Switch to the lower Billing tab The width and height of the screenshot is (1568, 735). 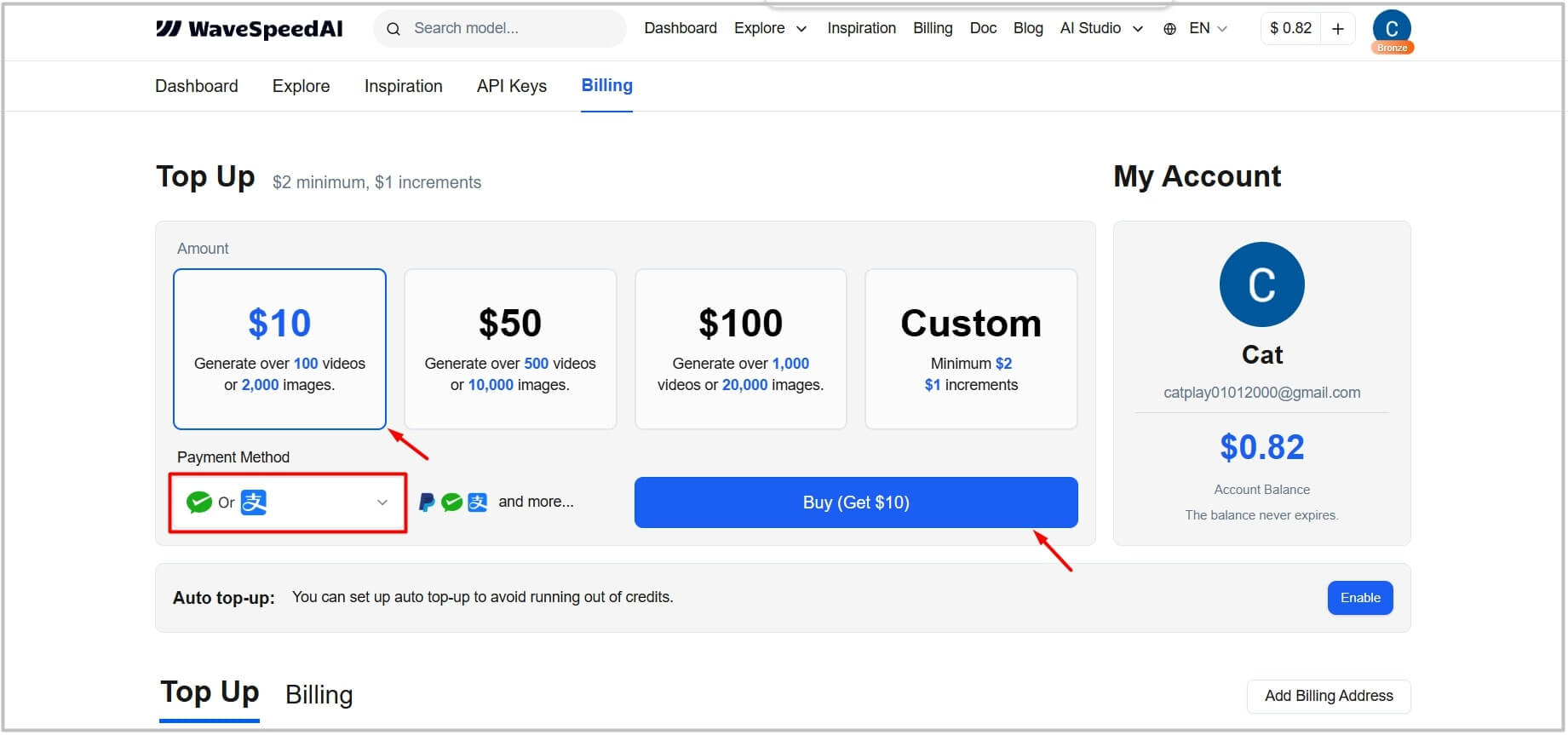point(319,695)
